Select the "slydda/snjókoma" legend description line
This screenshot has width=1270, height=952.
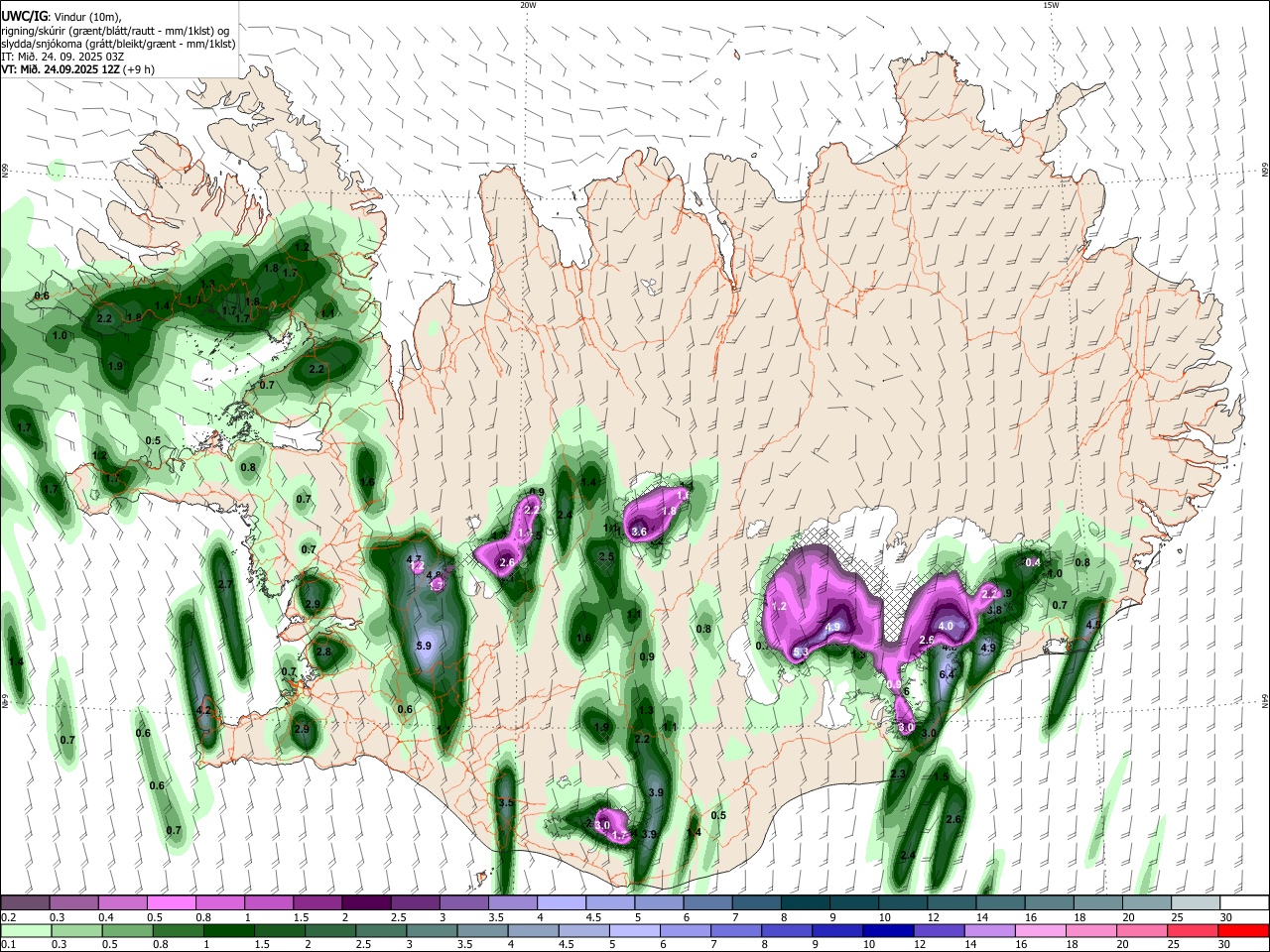click(117, 44)
